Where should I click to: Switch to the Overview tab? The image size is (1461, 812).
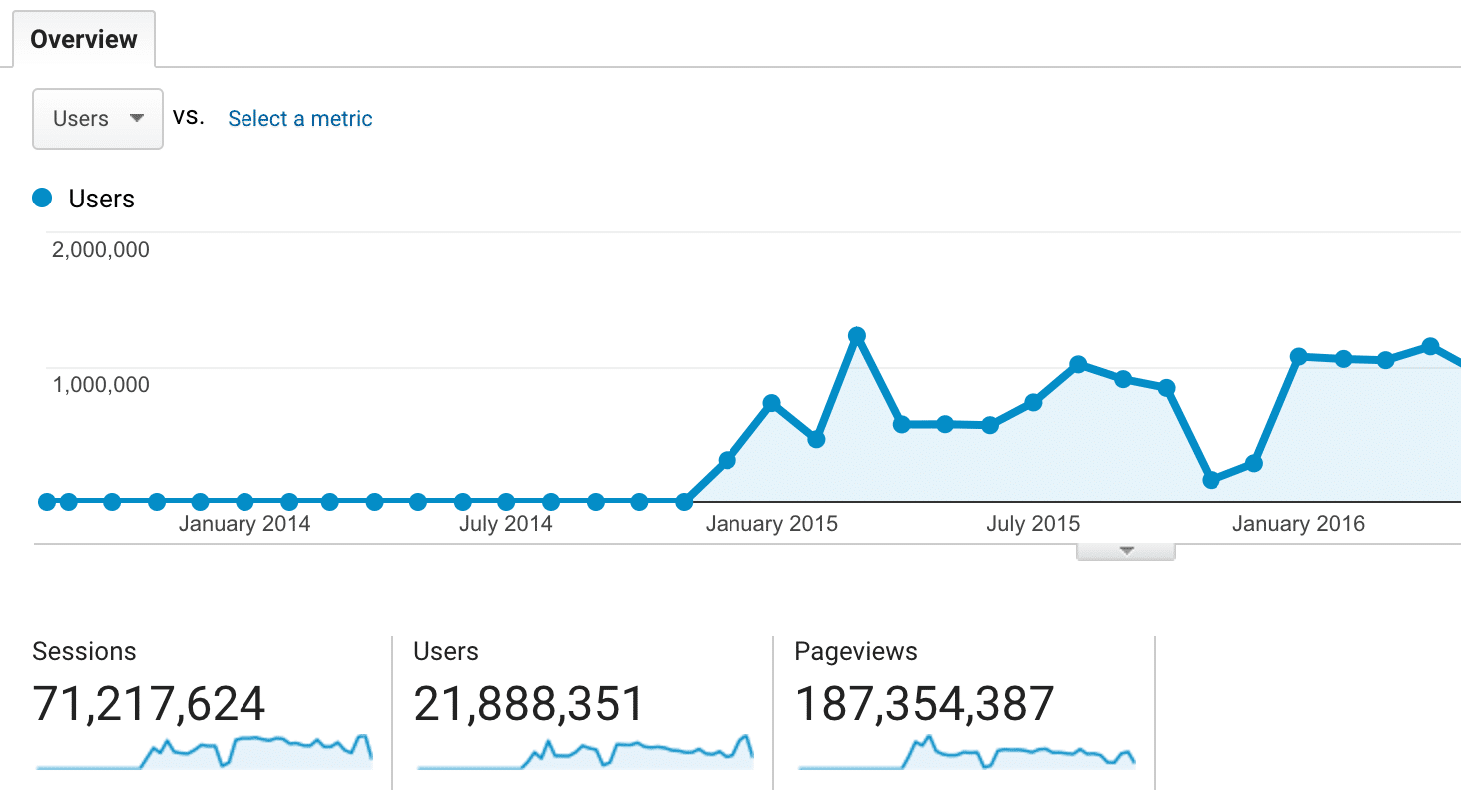pos(84,39)
